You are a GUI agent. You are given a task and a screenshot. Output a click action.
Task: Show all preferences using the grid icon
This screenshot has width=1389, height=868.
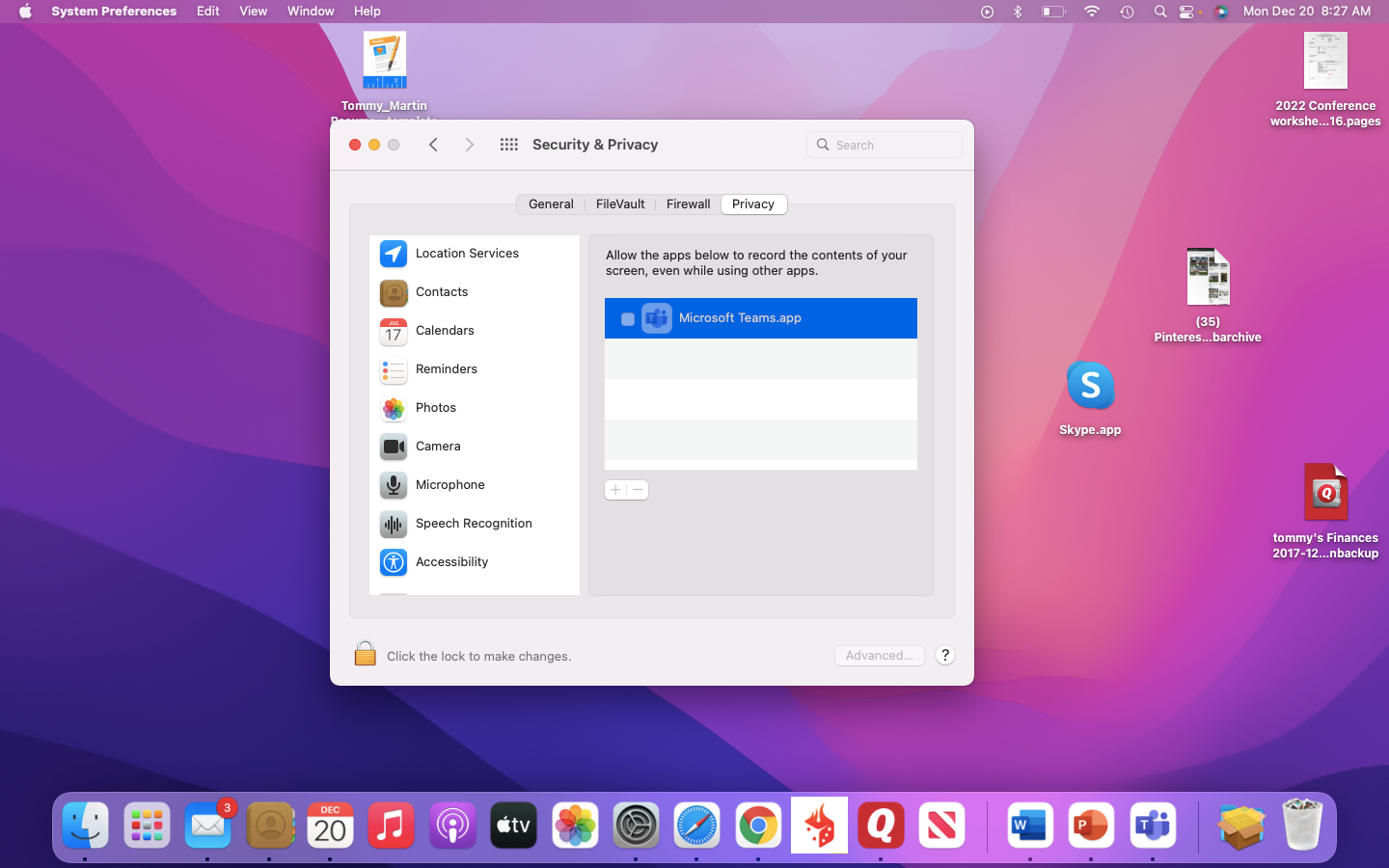point(509,145)
